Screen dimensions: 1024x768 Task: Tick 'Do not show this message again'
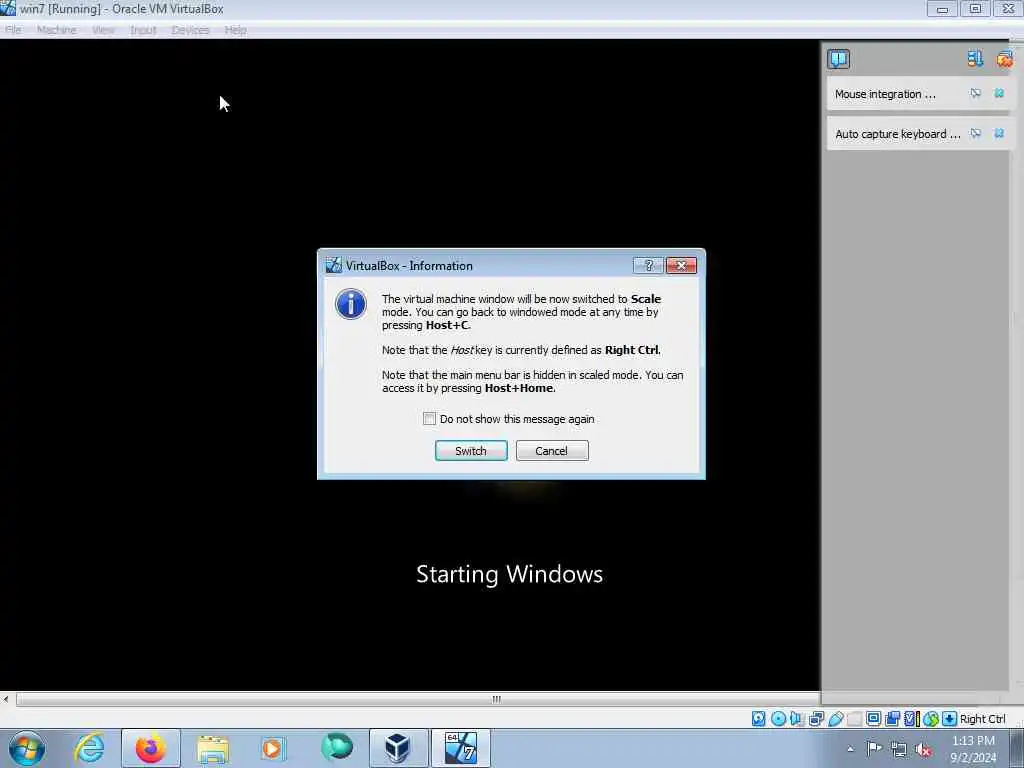click(x=429, y=419)
